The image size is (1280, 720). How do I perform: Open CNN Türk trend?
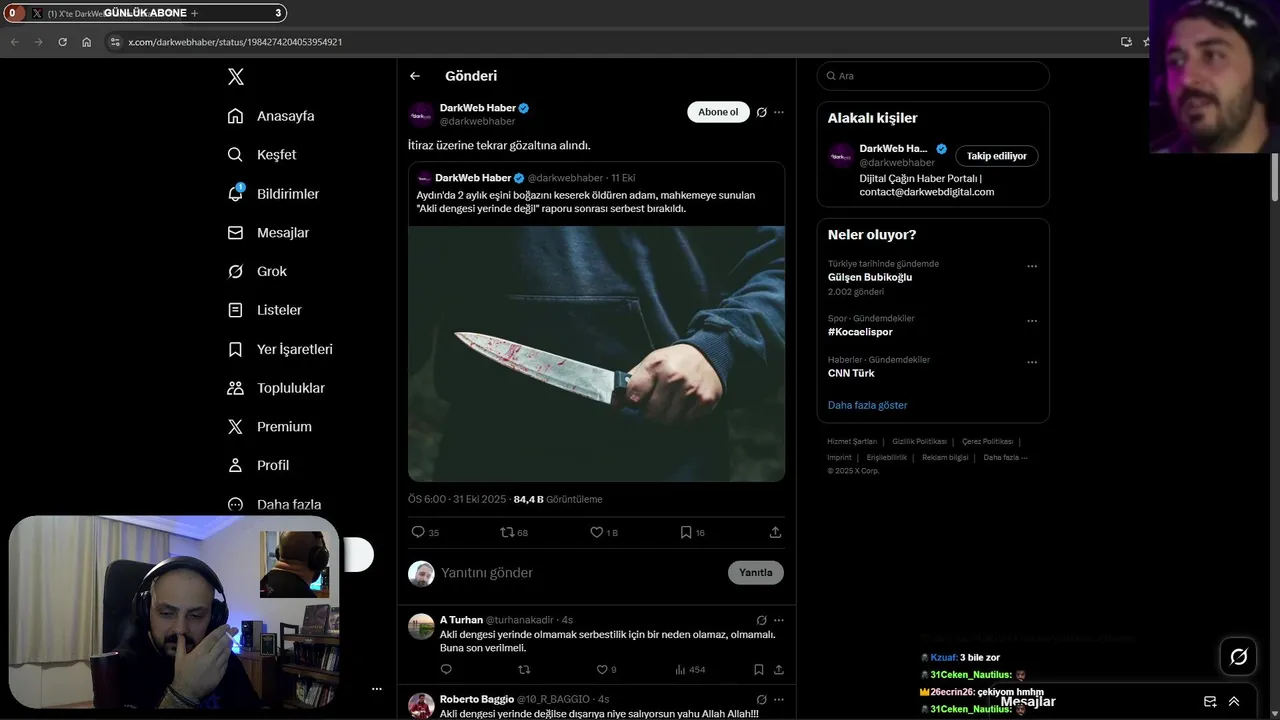(x=851, y=373)
